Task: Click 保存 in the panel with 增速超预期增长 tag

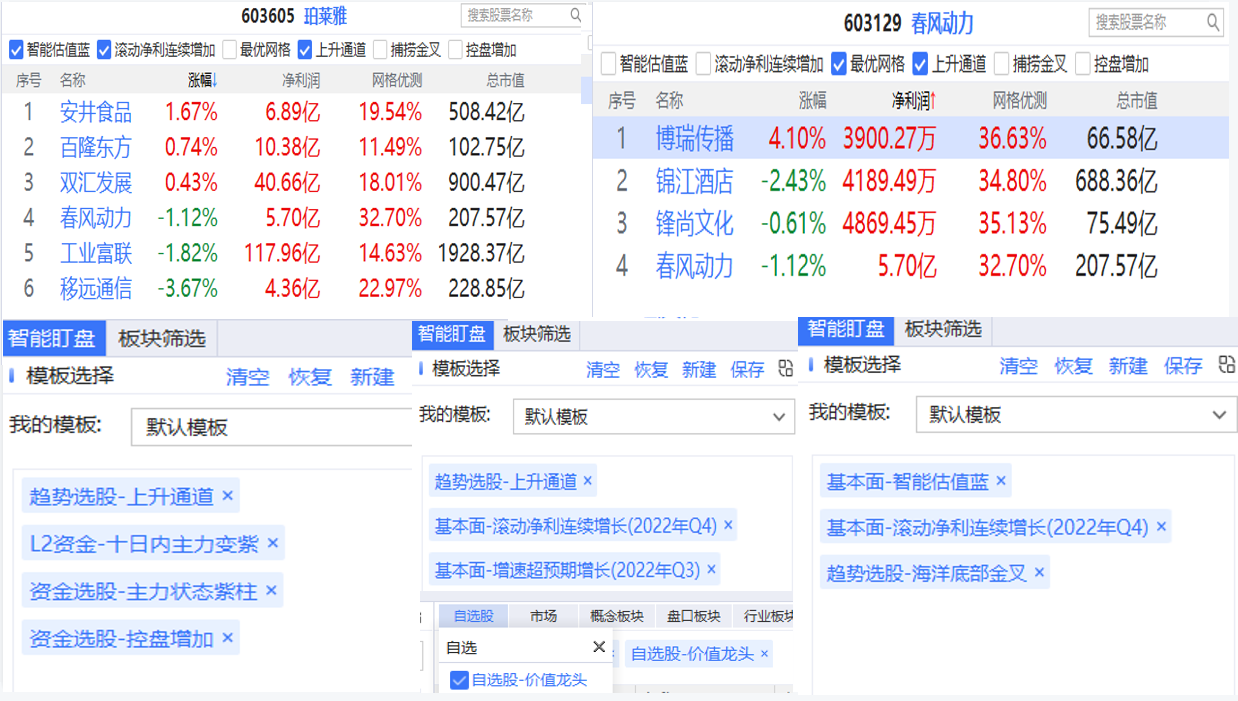Action: coord(747,370)
